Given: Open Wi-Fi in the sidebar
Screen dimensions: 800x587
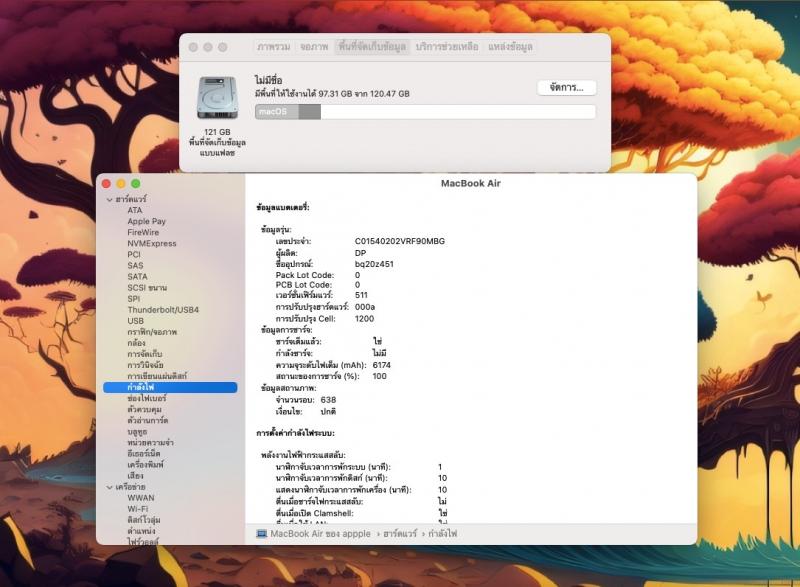Looking at the screenshot, I should click(138, 509).
